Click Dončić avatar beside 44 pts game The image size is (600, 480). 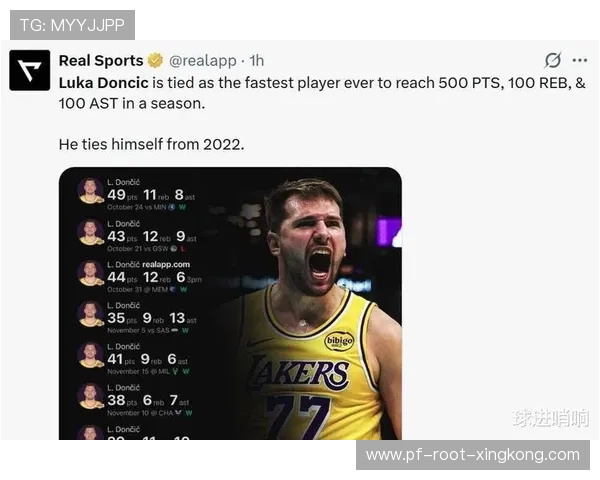(x=90, y=273)
